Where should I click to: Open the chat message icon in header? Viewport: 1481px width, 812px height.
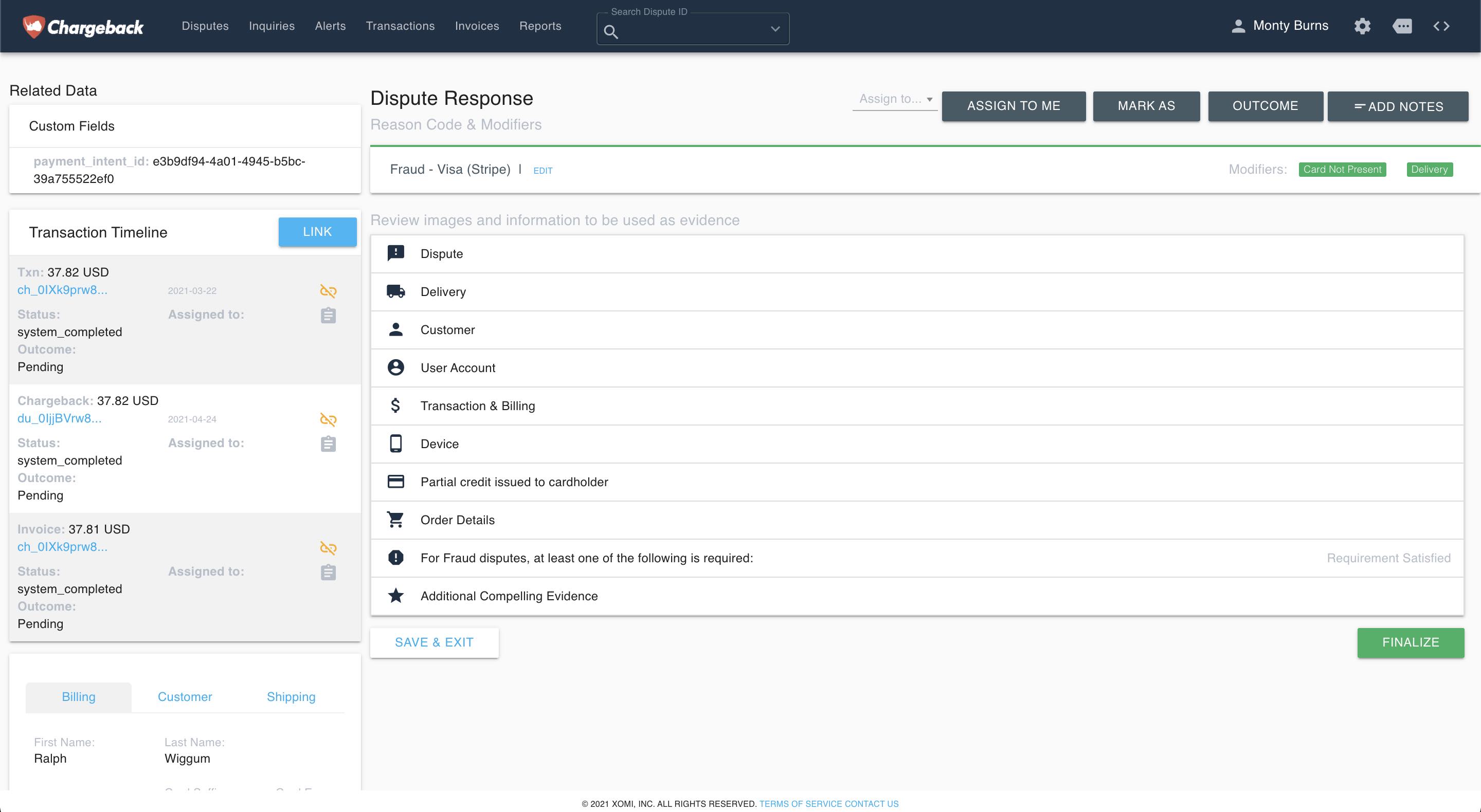pos(1402,26)
